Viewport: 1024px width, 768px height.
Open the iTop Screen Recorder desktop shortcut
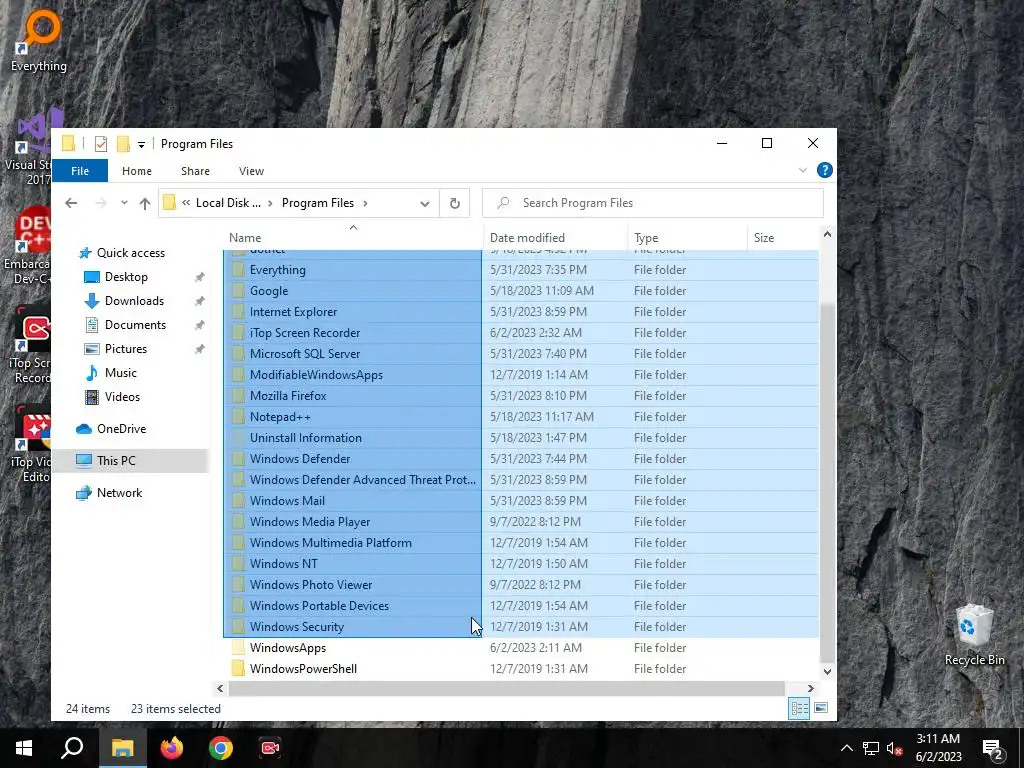(31, 346)
